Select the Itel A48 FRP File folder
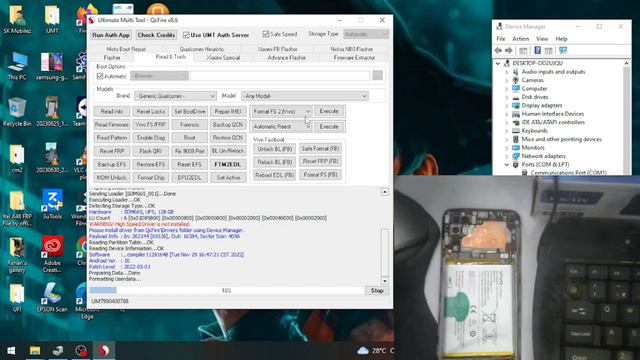640x360 pixels. pos(17,208)
